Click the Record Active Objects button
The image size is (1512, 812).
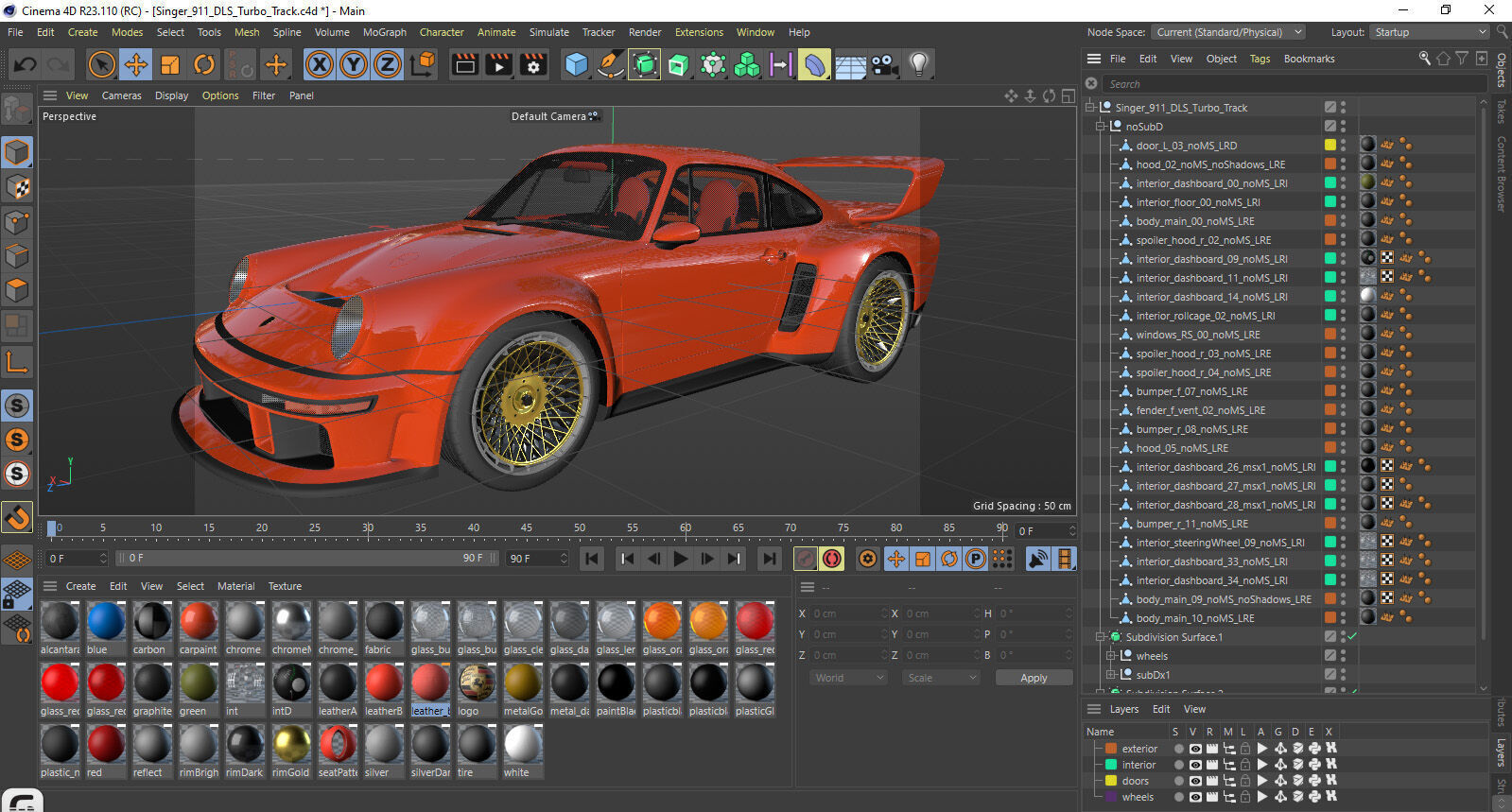tap(806, 559)
